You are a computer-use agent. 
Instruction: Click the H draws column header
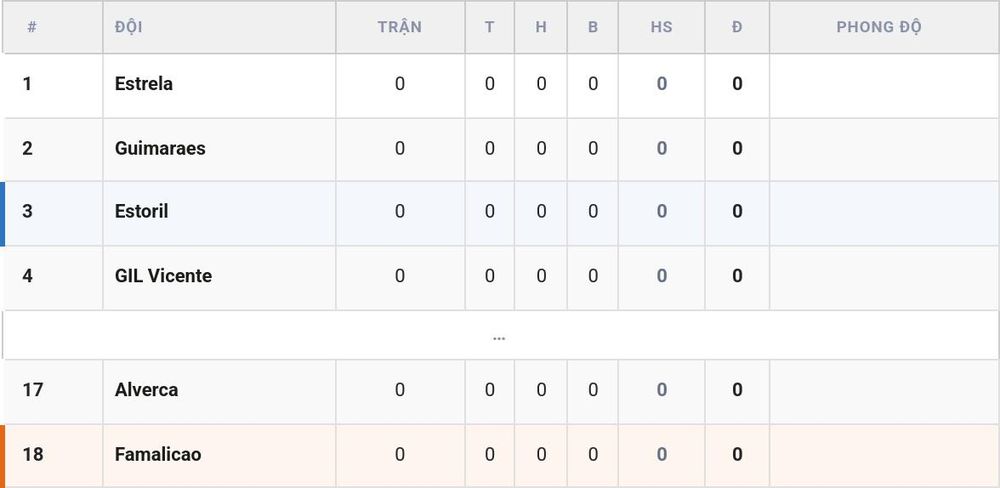tap(541, 27)
